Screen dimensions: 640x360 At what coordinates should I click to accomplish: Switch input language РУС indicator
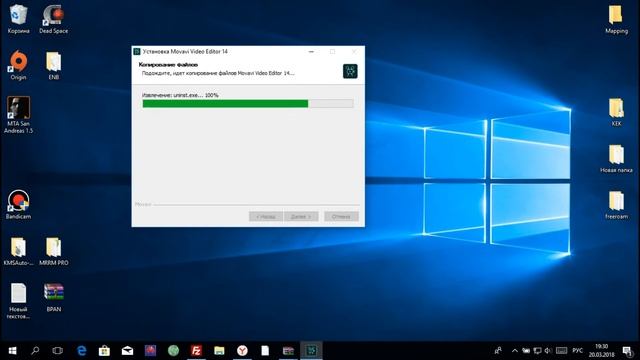coord(577,351)
